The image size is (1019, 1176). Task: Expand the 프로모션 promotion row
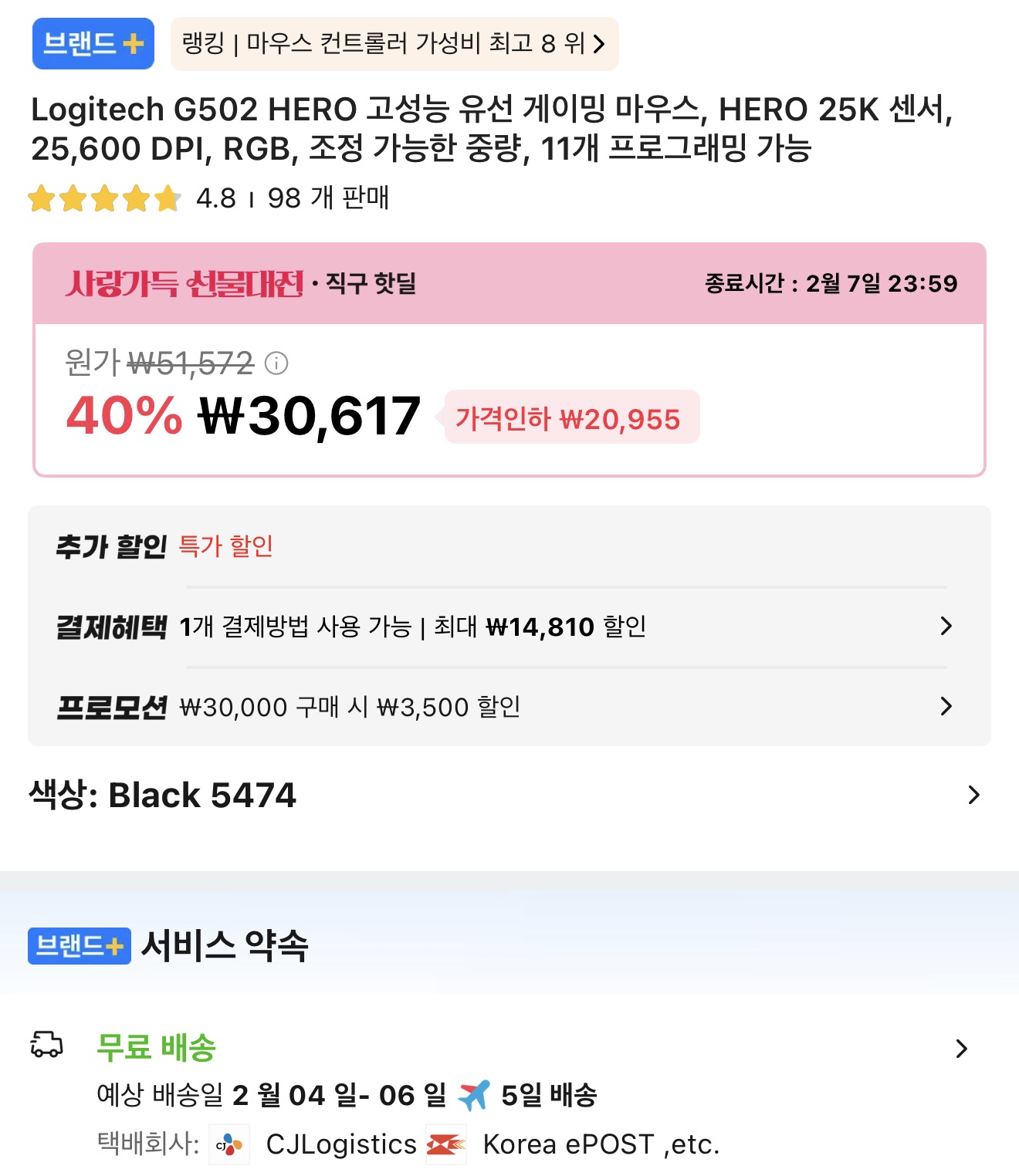946,706
